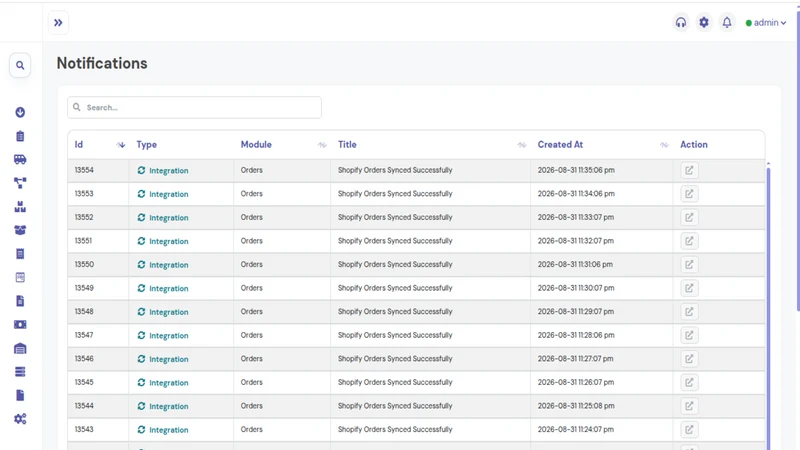The image size is (800, 450).
Task: Open the server stack sidebar icon
Action: [20, 372]
